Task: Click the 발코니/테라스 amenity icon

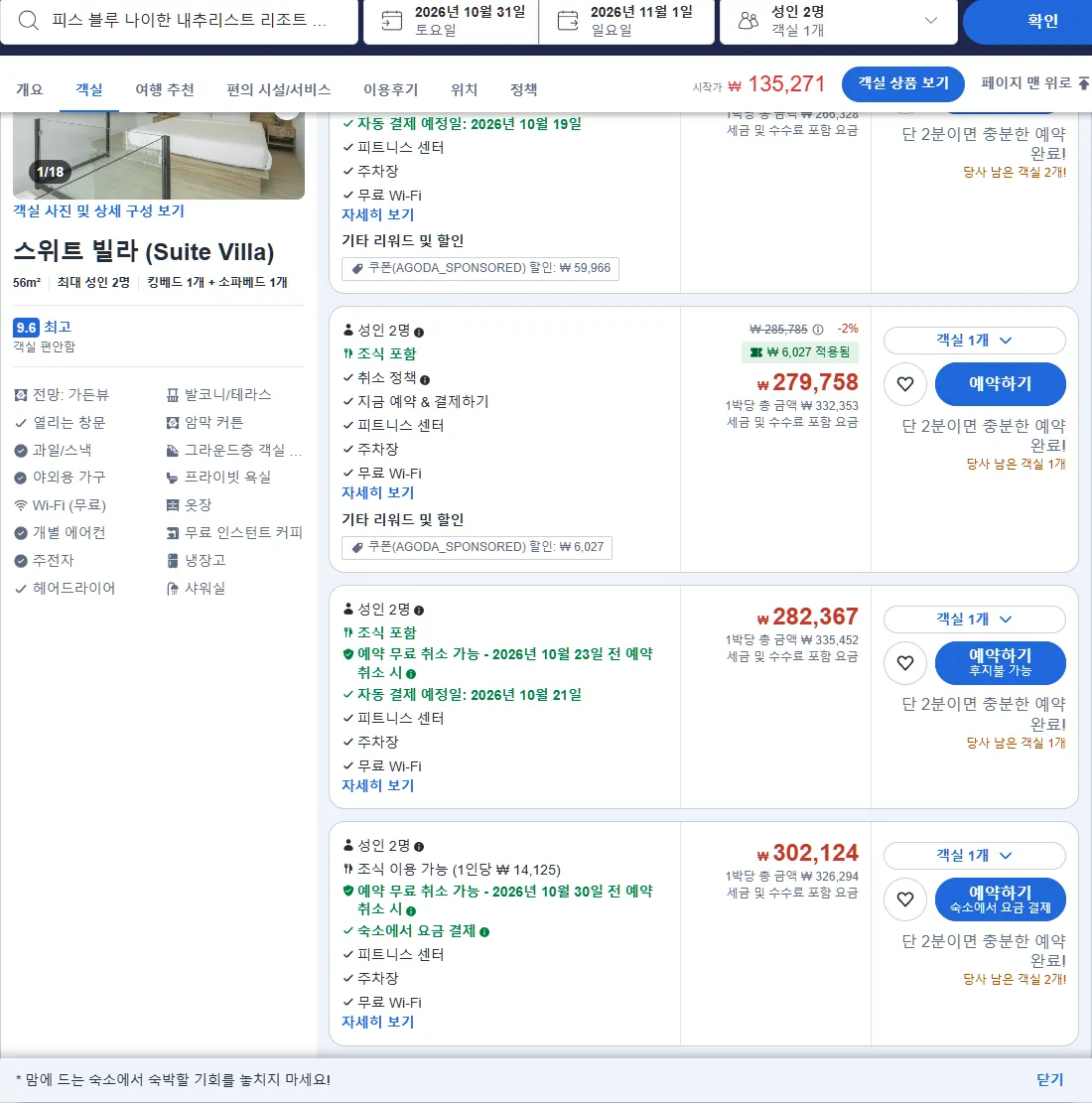Action: coord(173,395)
